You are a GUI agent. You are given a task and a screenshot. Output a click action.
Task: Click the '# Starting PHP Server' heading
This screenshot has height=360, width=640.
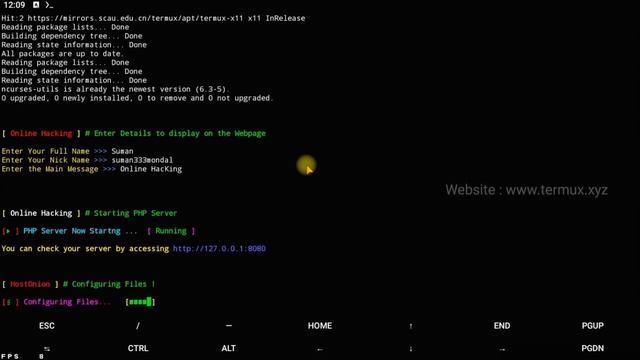coord(131,213)
